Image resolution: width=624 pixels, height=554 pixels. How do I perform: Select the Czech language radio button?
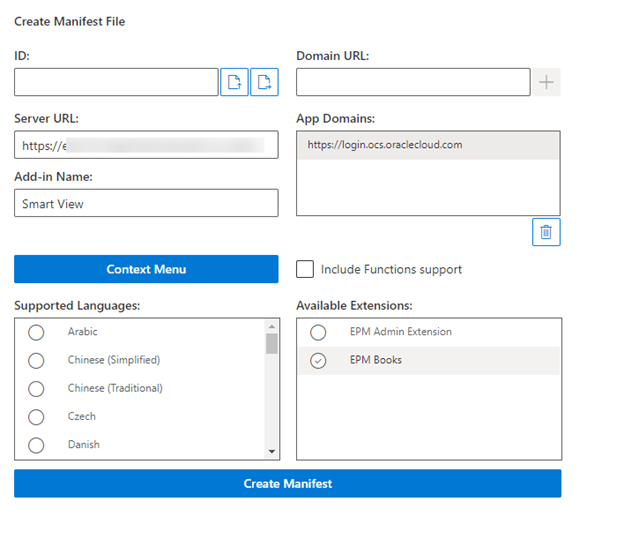pos(36,416)
